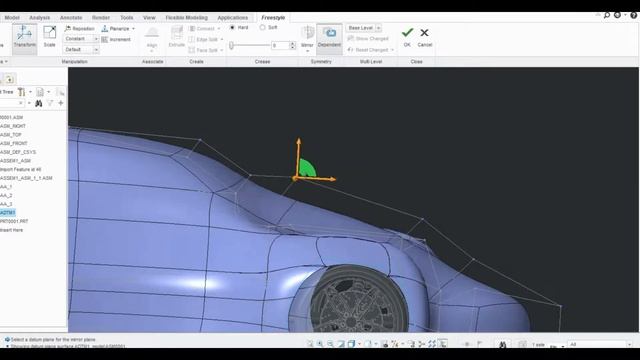640x360 pixels.
Task: Click Show Changed
Action: tap(368, 39)
